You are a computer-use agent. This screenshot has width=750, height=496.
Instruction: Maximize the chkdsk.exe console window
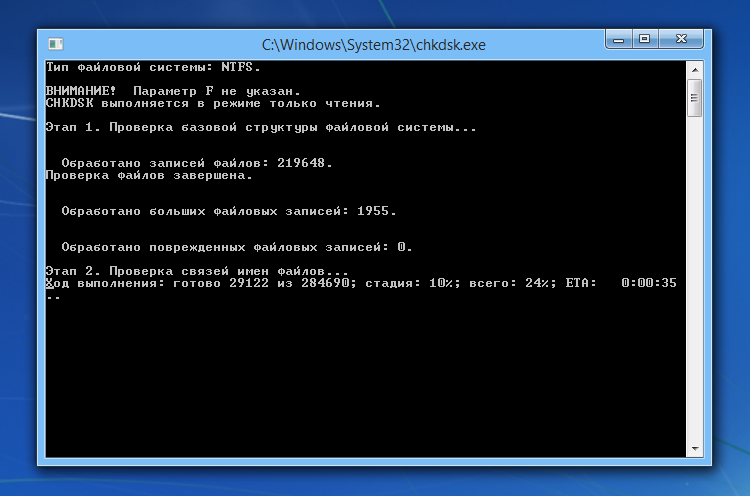[x=645, y=39]
